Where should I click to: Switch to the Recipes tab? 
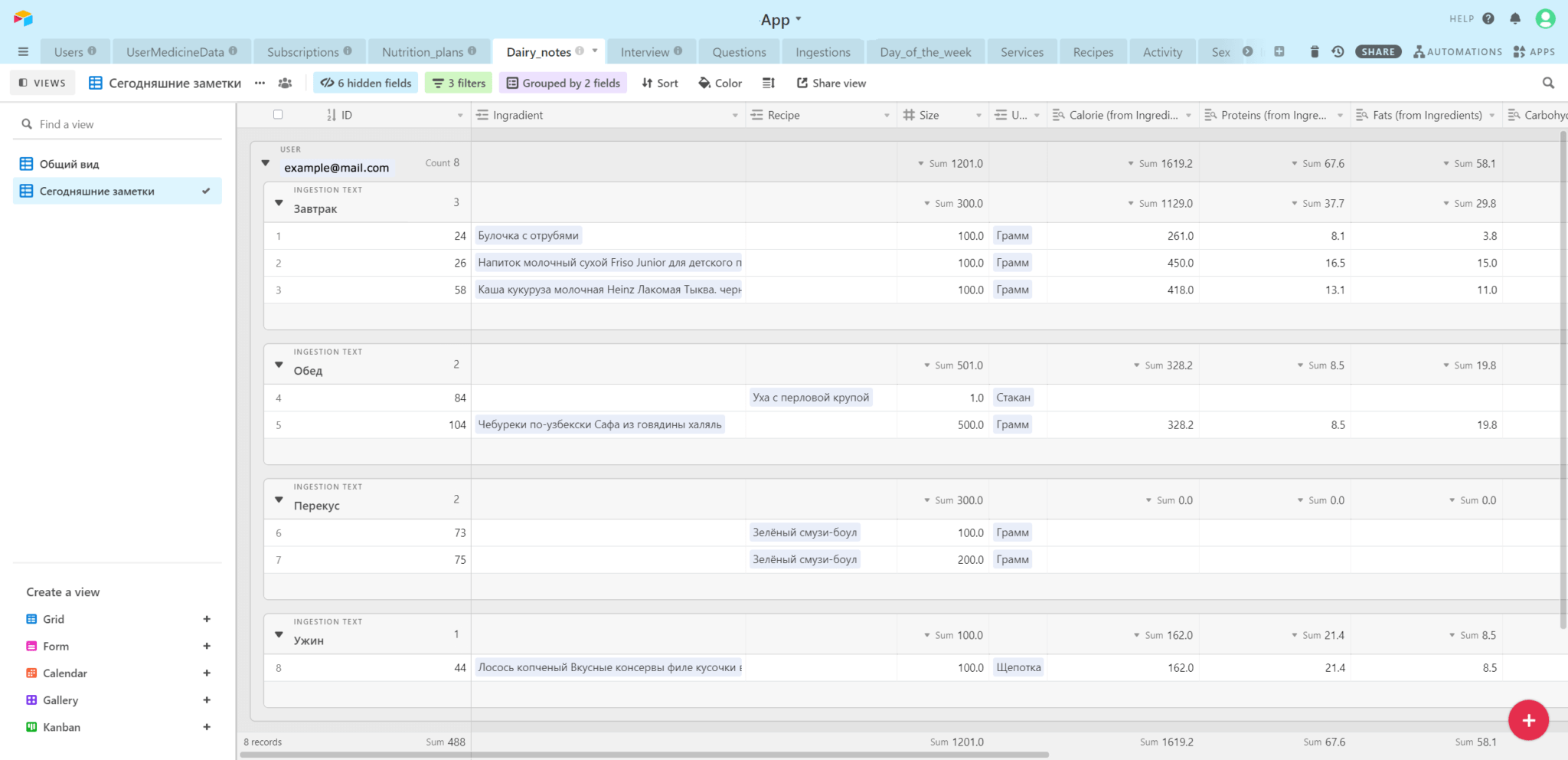coord(1093,52)
